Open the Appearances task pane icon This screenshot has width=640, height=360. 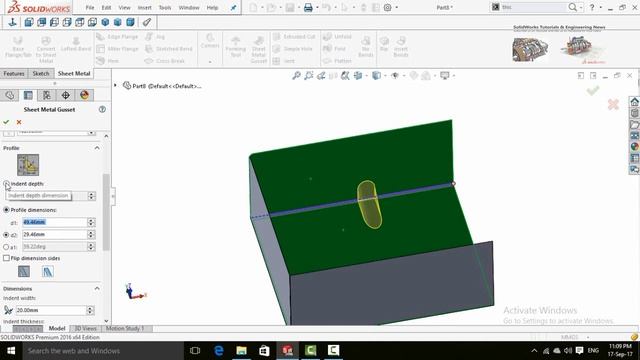pyautogui.click(x=634, y=147)
